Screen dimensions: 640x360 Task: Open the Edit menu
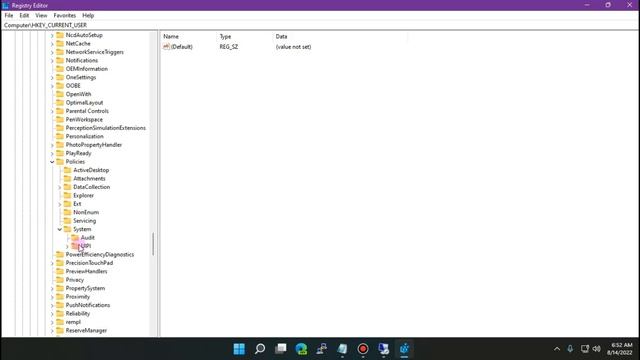(24, 15)
